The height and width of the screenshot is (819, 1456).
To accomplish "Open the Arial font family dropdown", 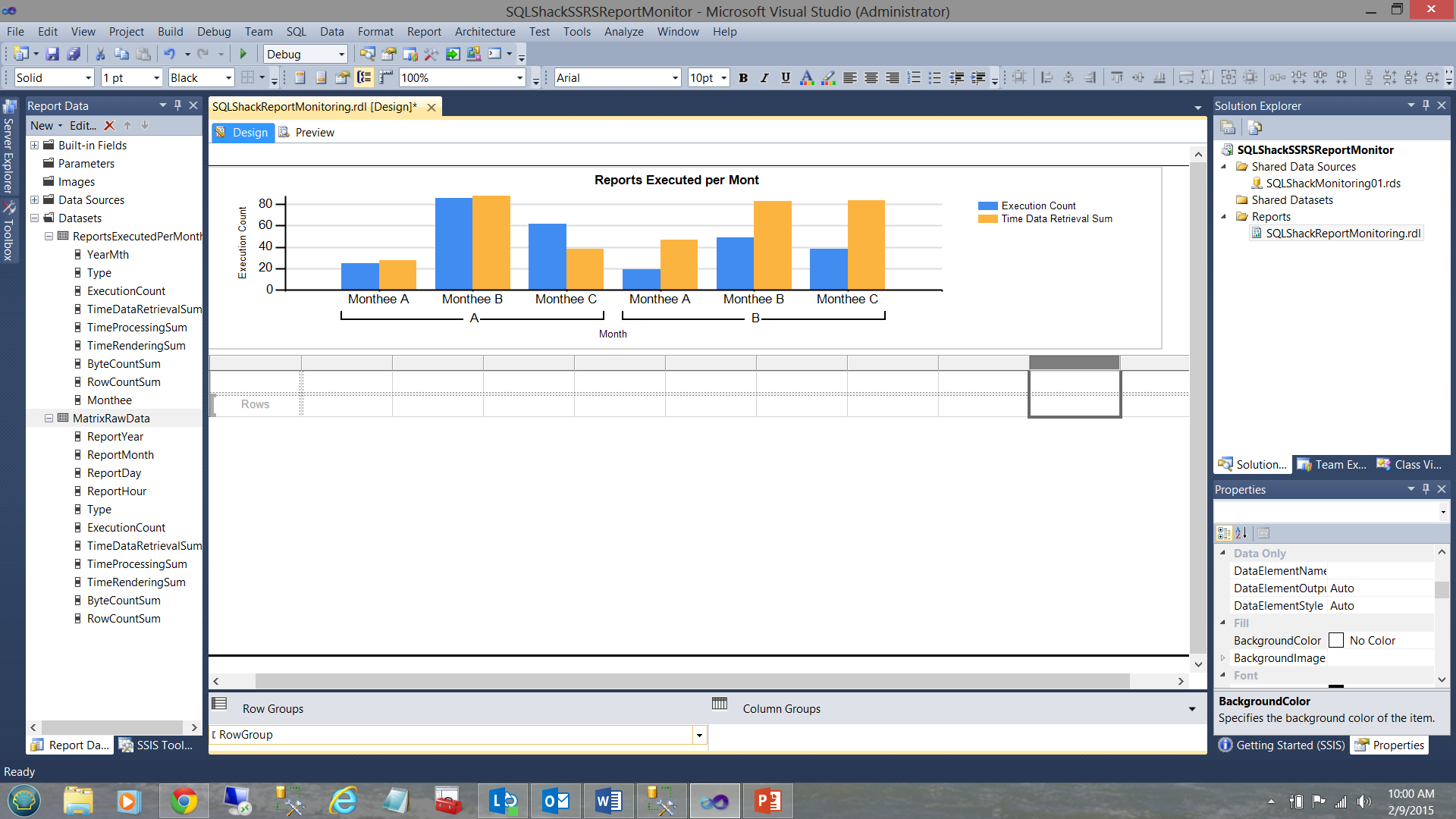I will (x=675, y=77).
